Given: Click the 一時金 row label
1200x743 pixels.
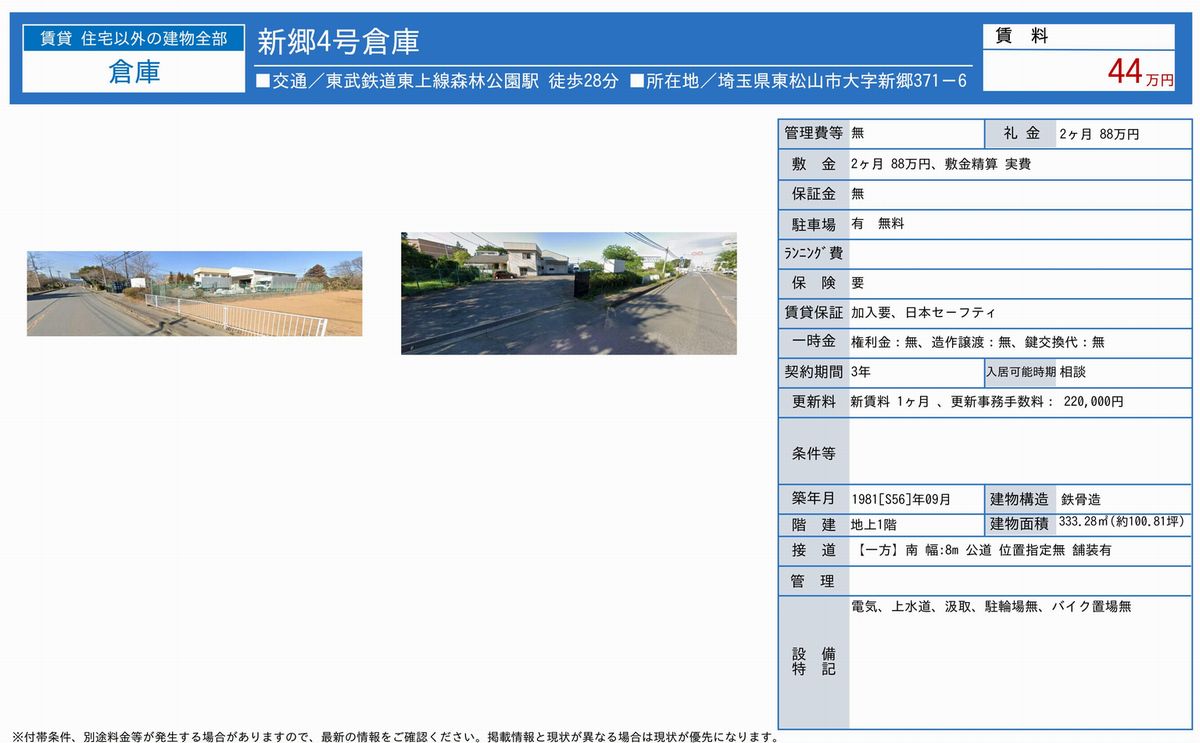Looking at the screenshot, I should pyautogui.click(x=813, y=342).
